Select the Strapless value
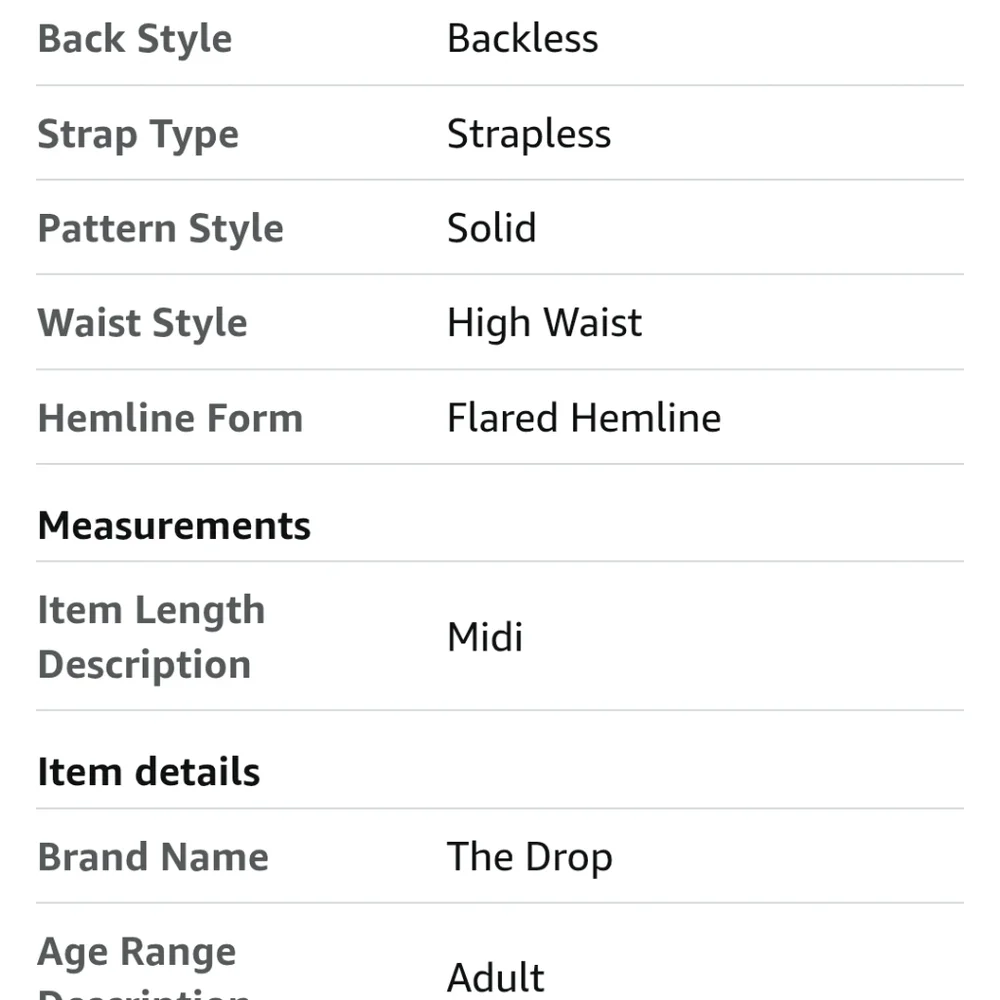 pos(528,134)
